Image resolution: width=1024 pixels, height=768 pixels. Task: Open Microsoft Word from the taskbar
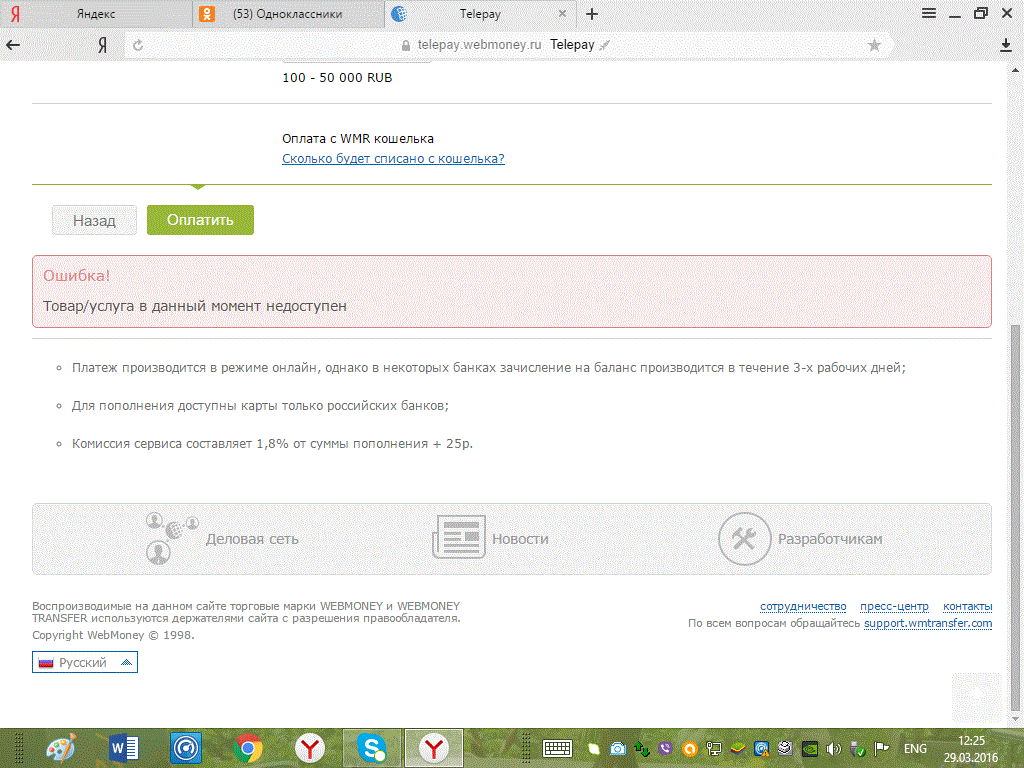(x=123, y=748)
